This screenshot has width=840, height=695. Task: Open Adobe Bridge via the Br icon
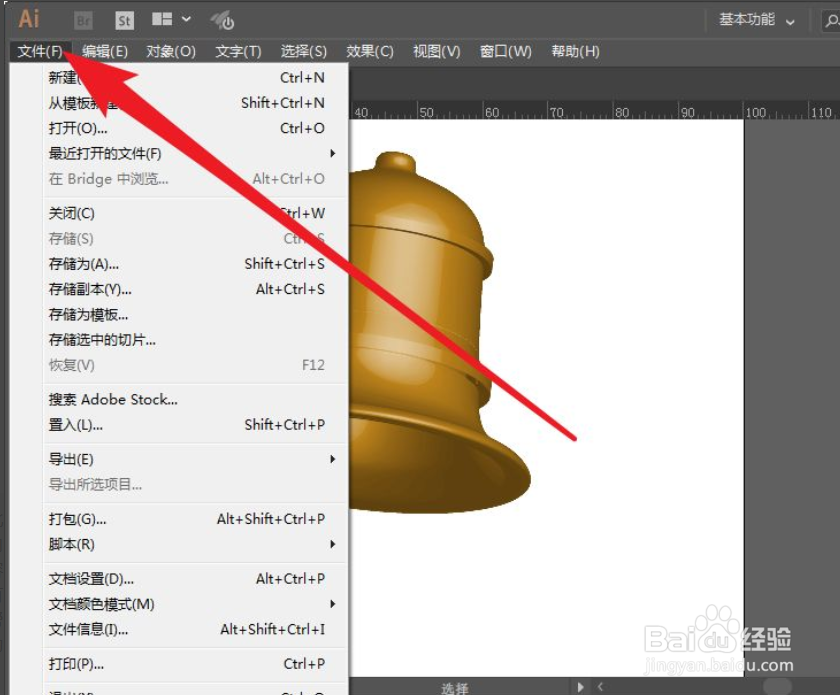click(83, 21)
